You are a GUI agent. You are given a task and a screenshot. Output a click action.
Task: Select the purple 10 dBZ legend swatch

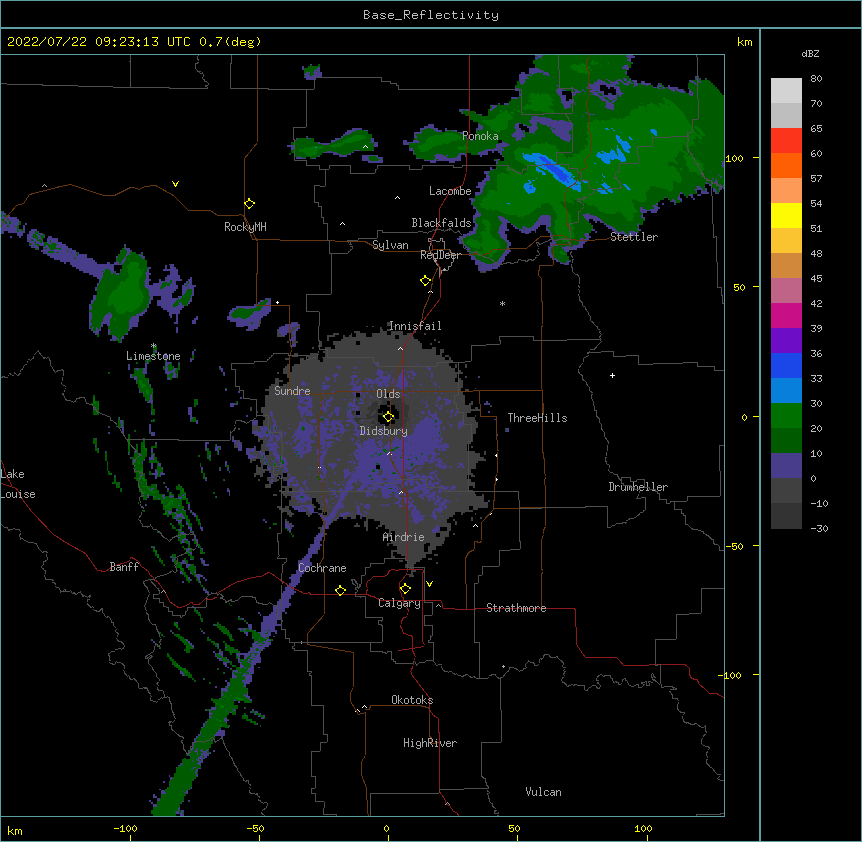click(786, 466)
